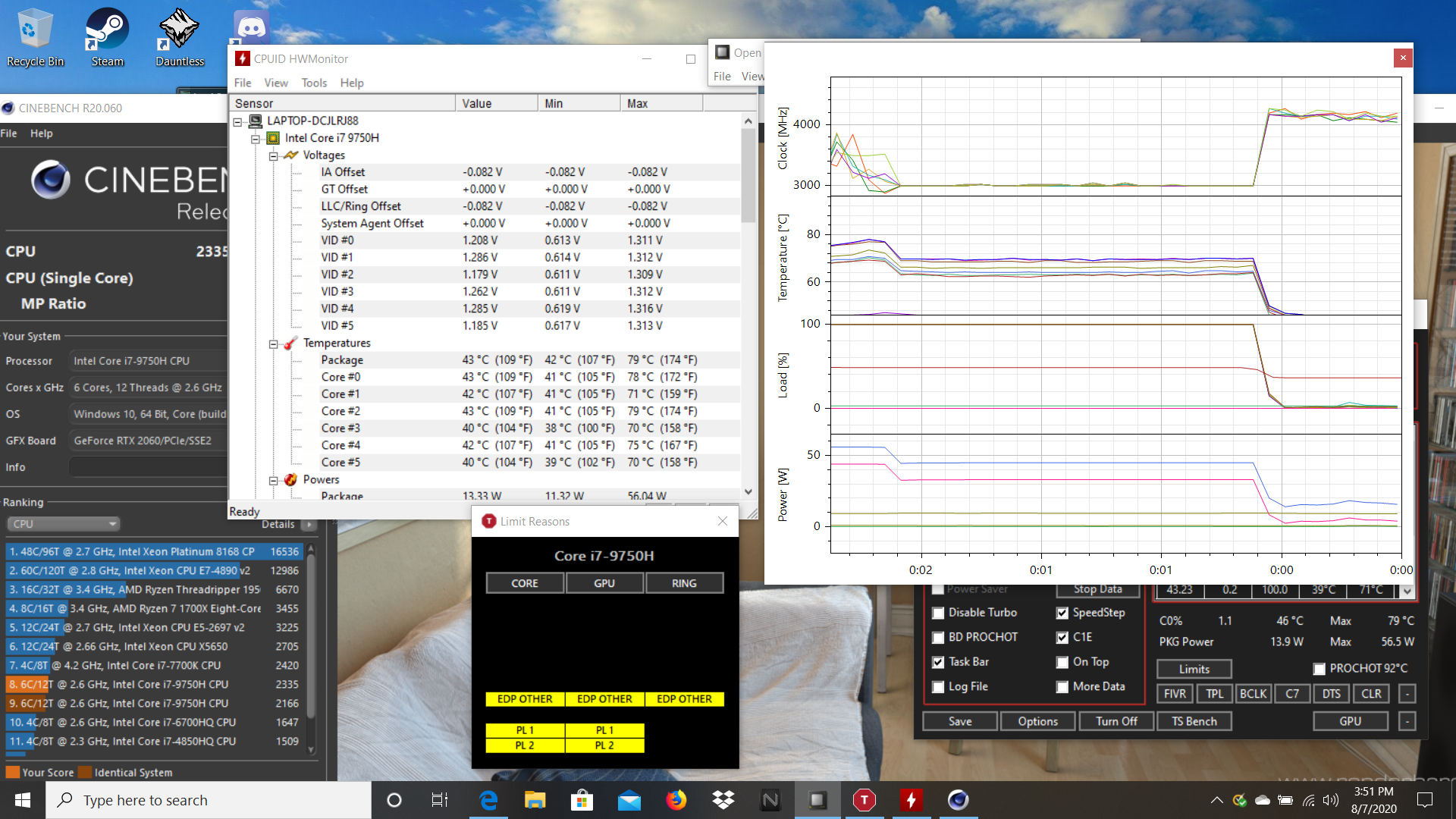Viewport: 1456px width, 819px height.
Task: Uncheck the Task Bar checkbox
Action: coord(938,662)
